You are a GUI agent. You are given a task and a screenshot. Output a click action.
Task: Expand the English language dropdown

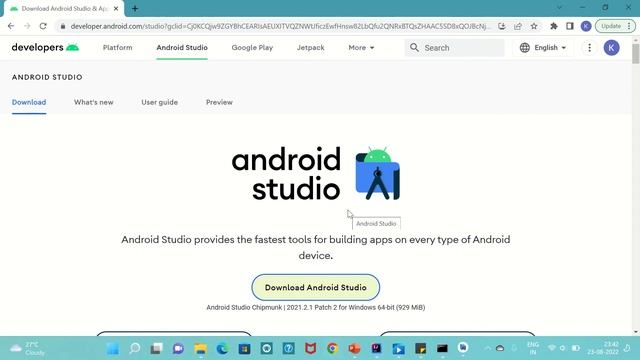tap(543, 48)
